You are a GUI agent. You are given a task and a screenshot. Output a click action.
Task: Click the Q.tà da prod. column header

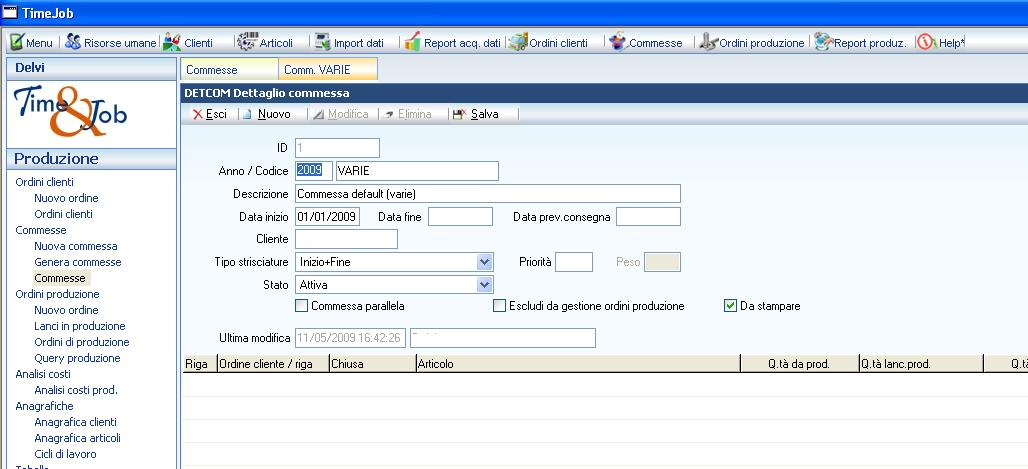point(799,363)
